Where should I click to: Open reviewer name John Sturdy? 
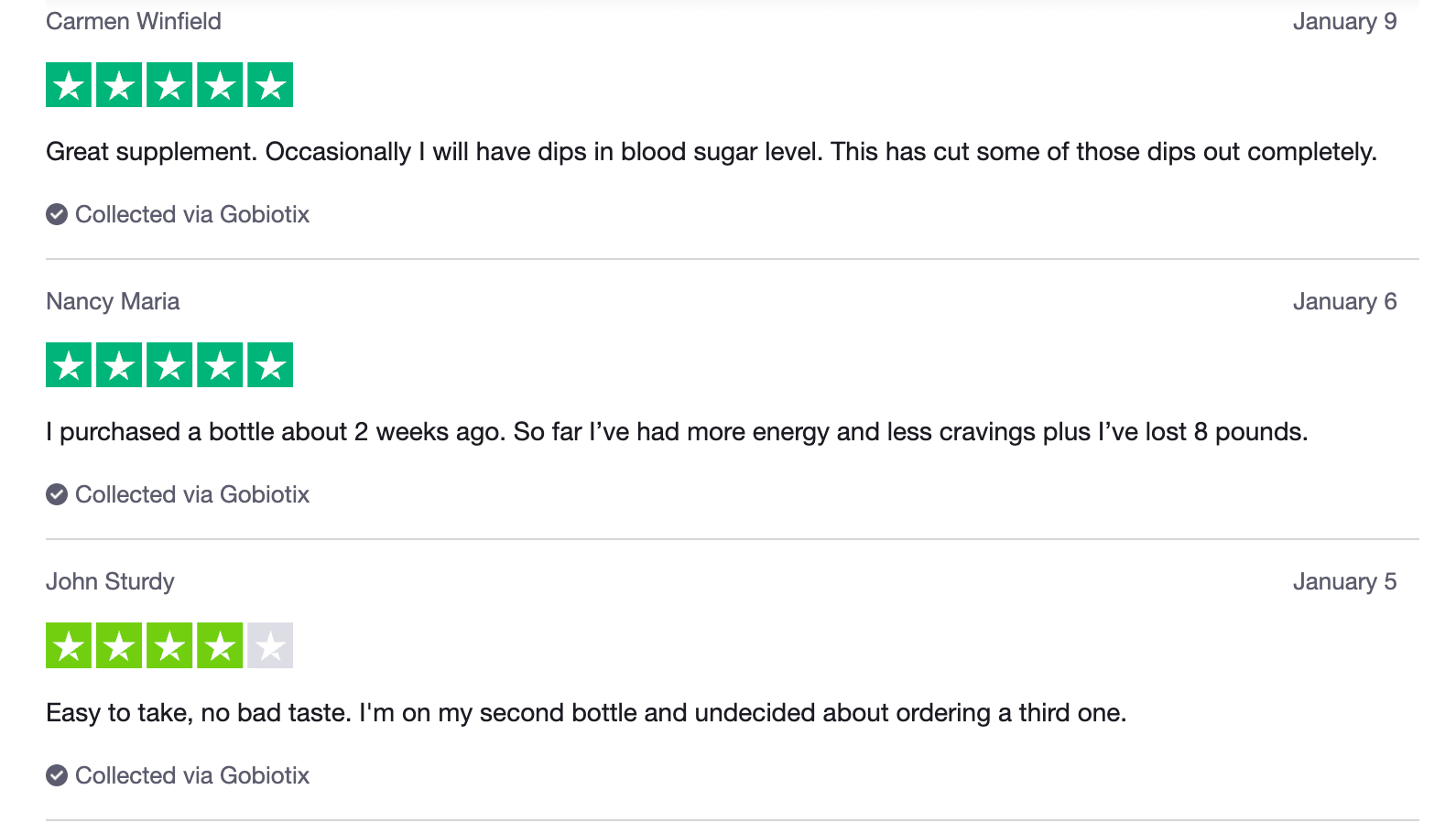pos(110,581)
